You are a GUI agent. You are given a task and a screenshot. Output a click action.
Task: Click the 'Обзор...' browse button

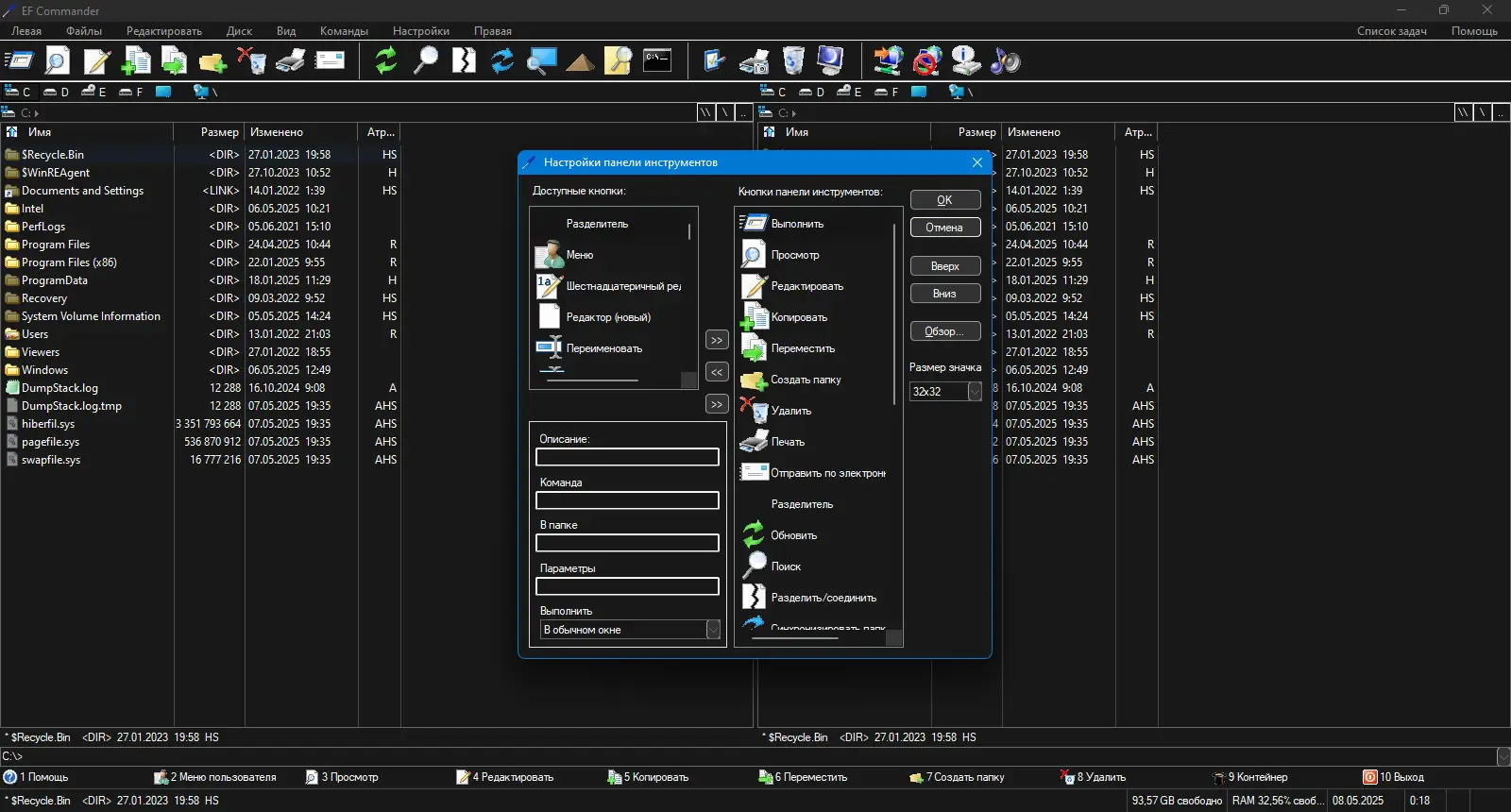(x=944, y=331)
